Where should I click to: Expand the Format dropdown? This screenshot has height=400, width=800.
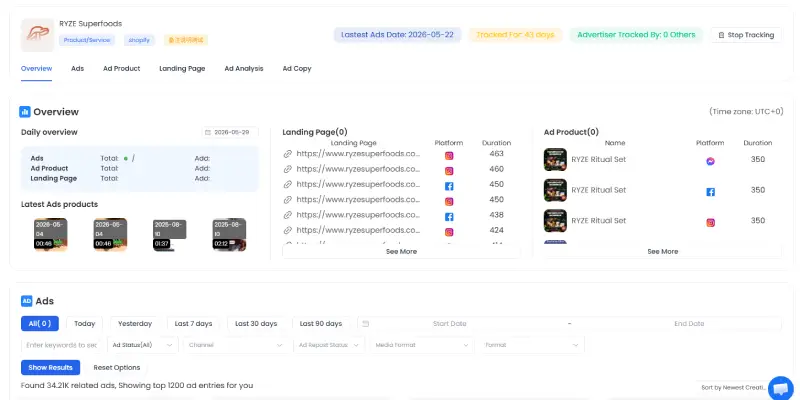coord(532,345)
